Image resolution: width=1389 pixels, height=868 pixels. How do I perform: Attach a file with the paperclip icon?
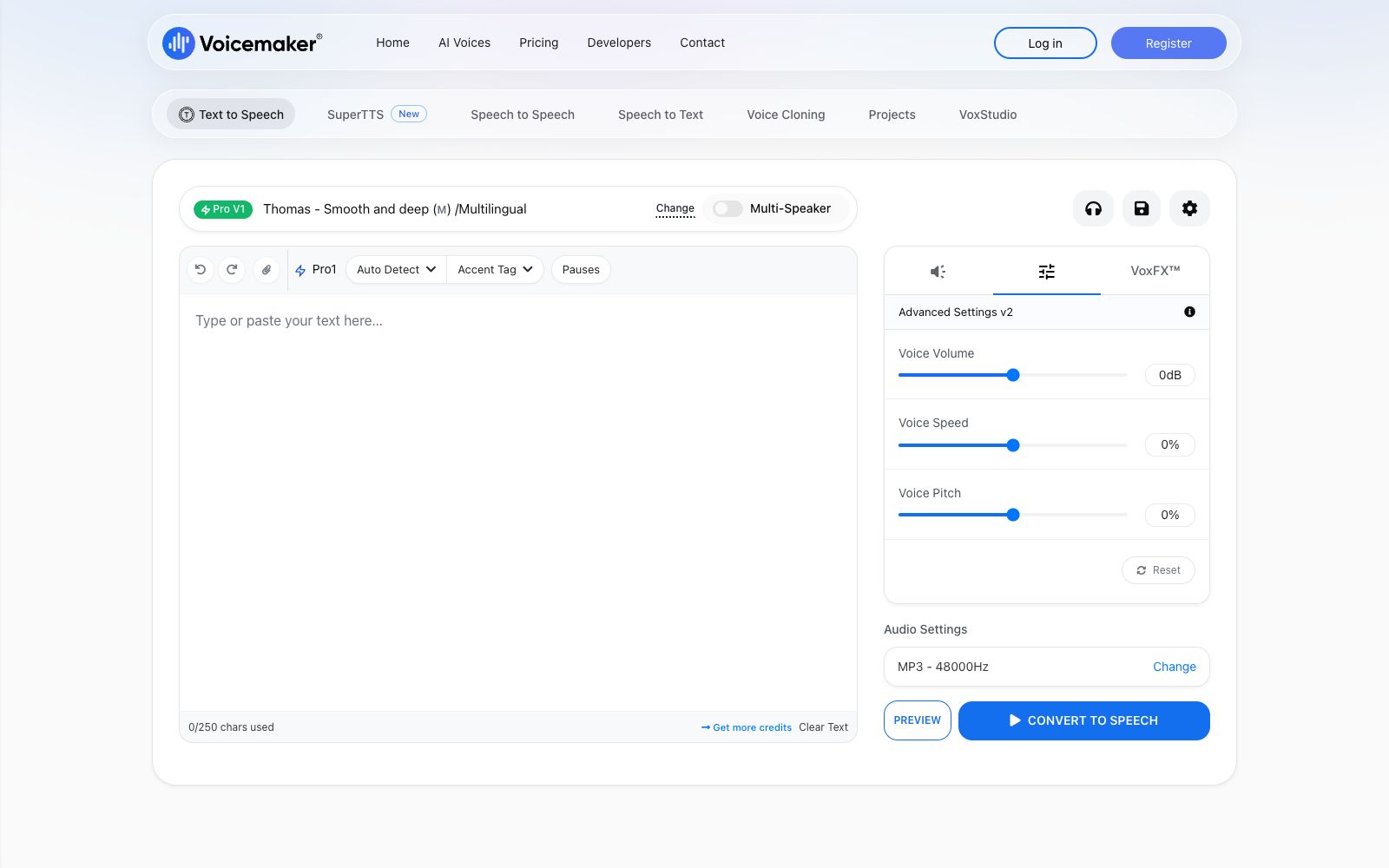coord(267,270)
